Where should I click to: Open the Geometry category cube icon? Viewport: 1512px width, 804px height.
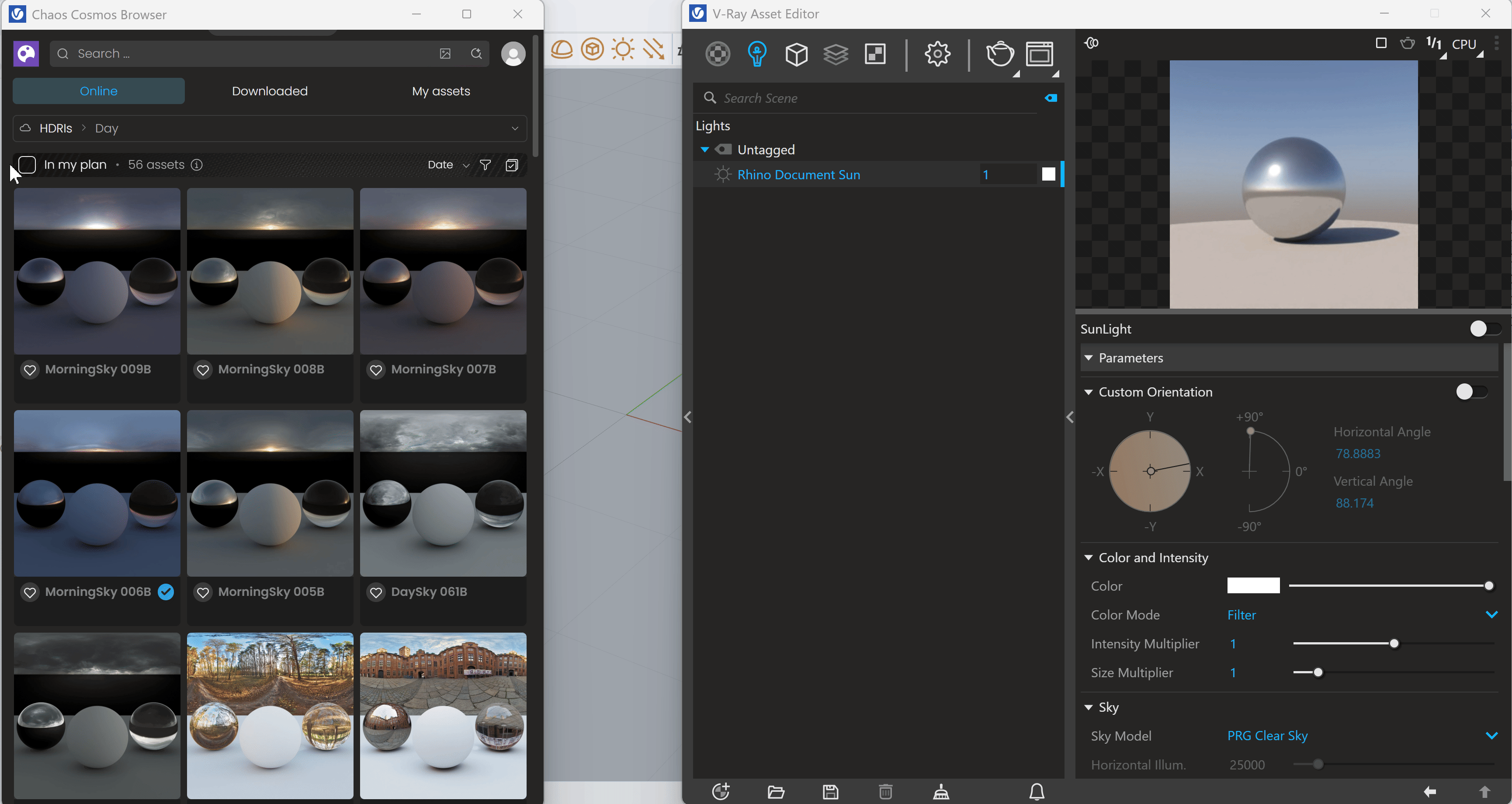[x=797, y=54]
